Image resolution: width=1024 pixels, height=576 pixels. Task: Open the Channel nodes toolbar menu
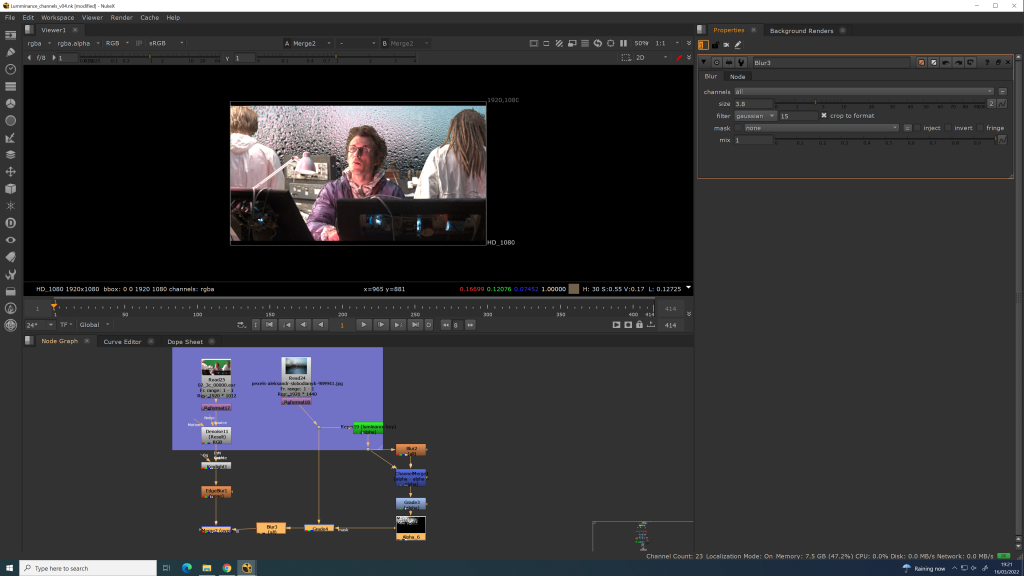tap(10, 86)
